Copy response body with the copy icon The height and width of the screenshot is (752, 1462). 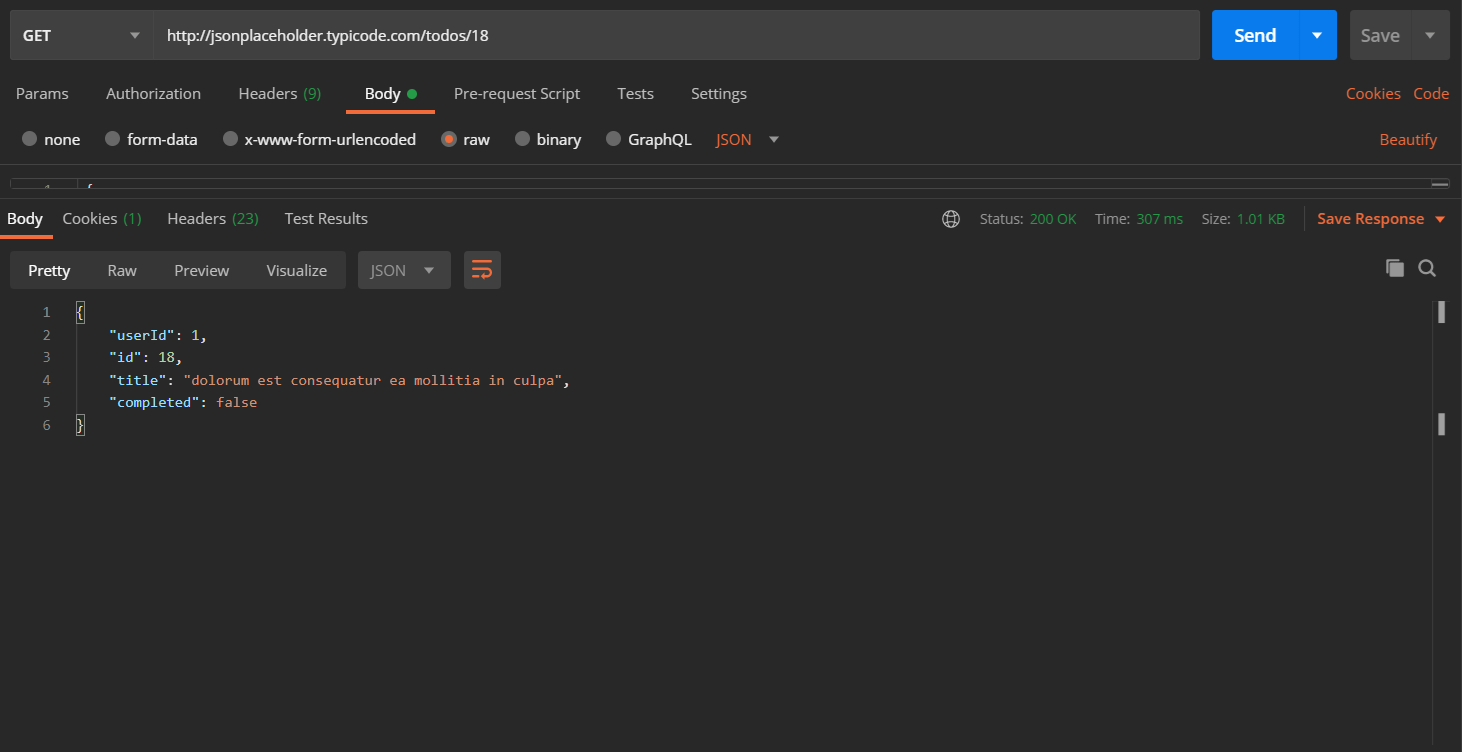[1395, 268]
